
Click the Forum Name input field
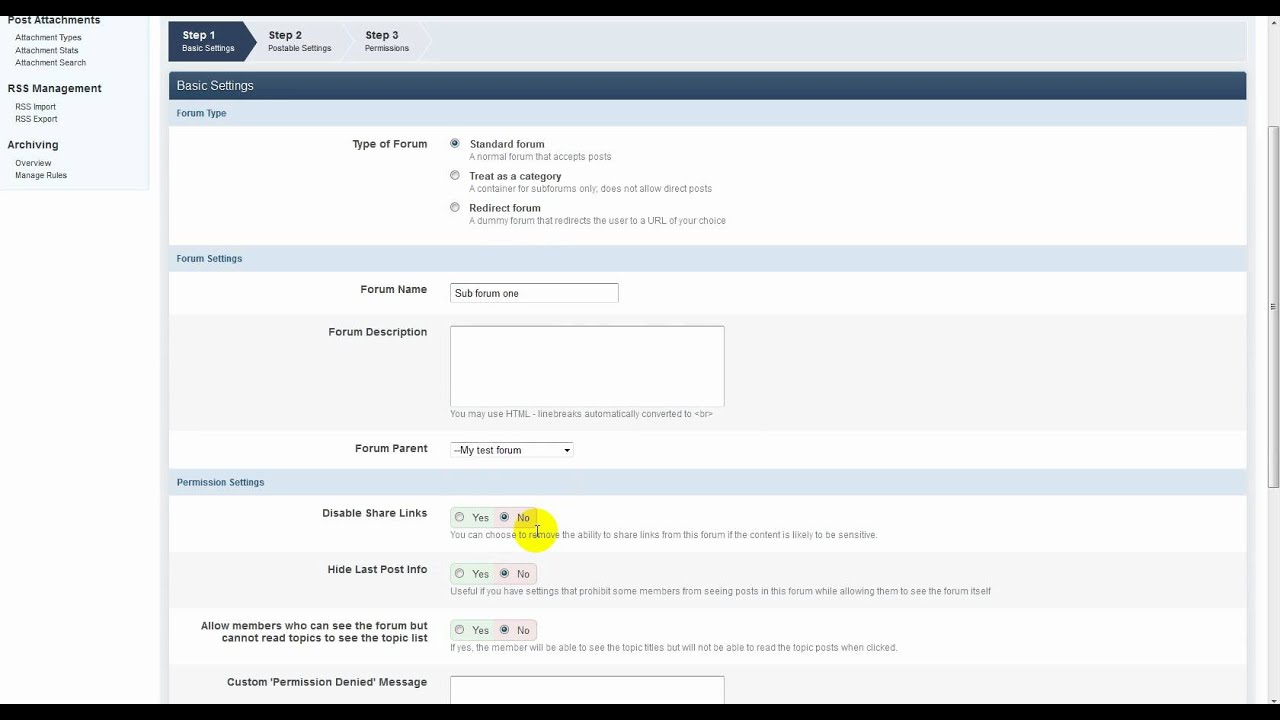click(x=534, y=293)
